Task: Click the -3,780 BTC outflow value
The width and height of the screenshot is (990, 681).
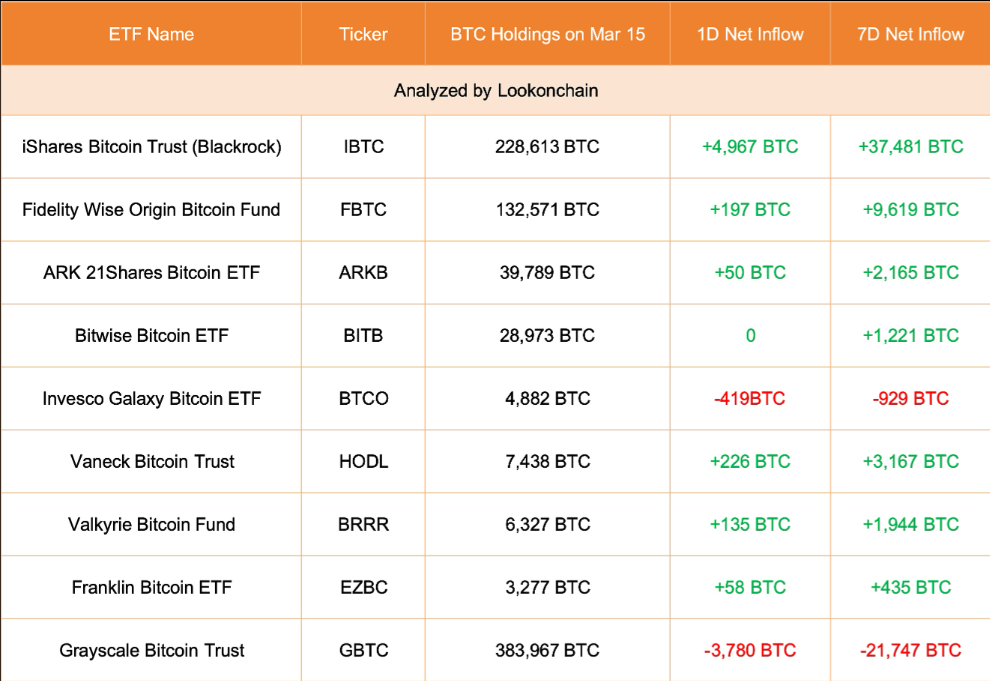Action: coord(750,651)
